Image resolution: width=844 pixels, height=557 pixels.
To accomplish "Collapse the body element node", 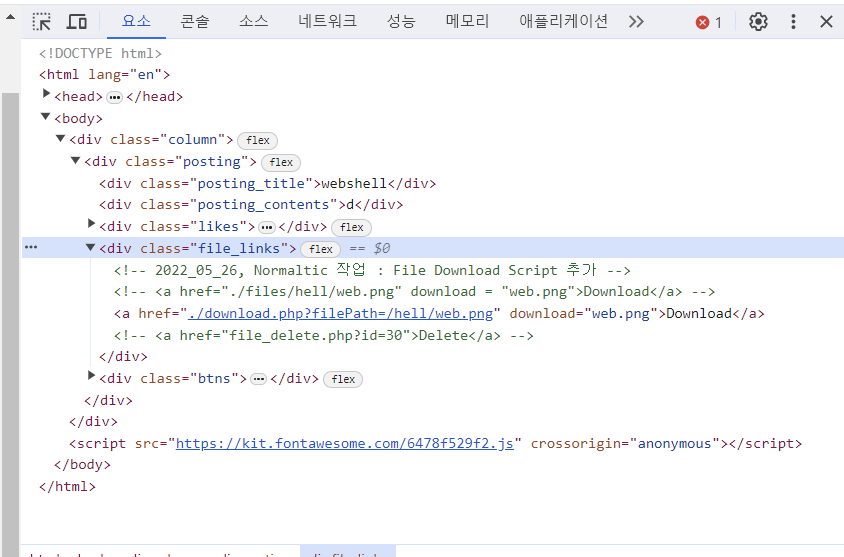I will 46,117.
